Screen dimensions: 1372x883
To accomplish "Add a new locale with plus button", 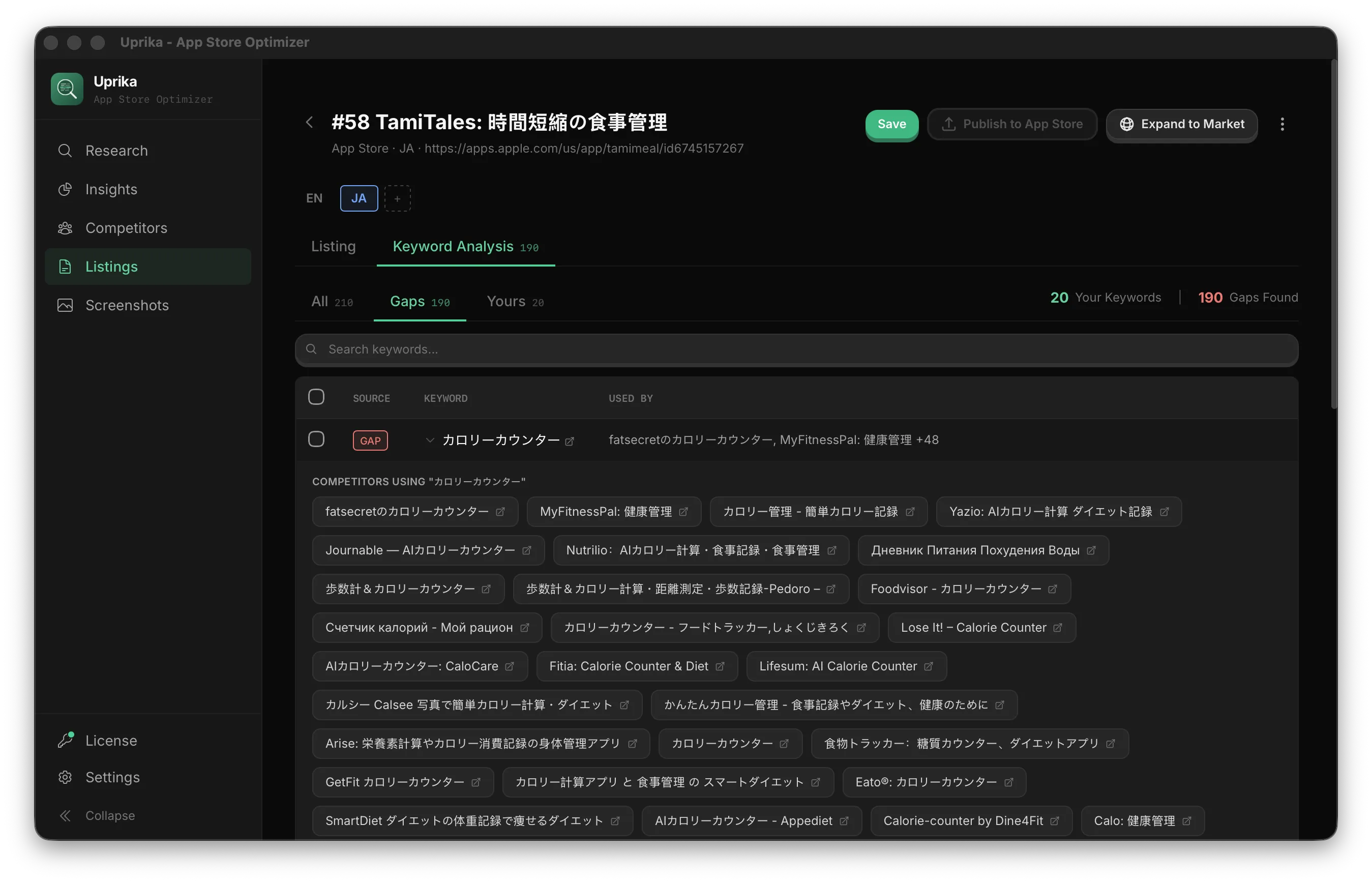I will [397, 198].
